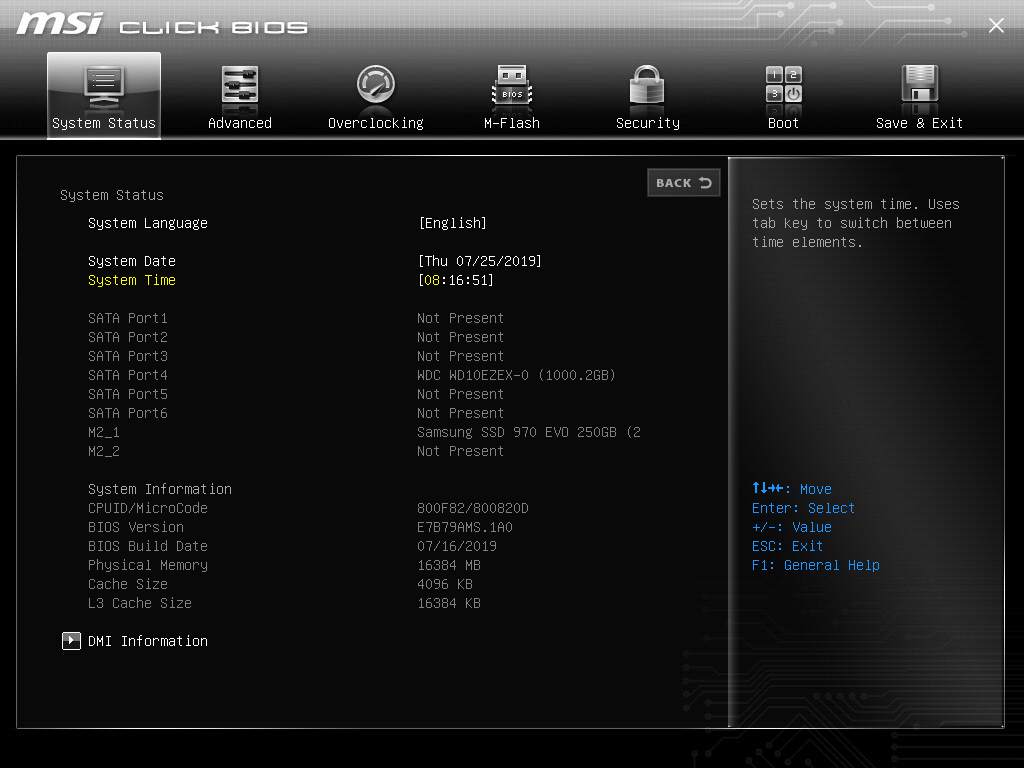1024x768 pixels.
Task: Click the M2_1 slot label
Action: 104,432
